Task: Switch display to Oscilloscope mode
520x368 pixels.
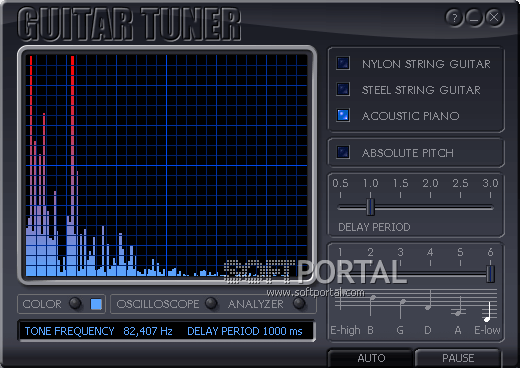Action: coord(211,303)
